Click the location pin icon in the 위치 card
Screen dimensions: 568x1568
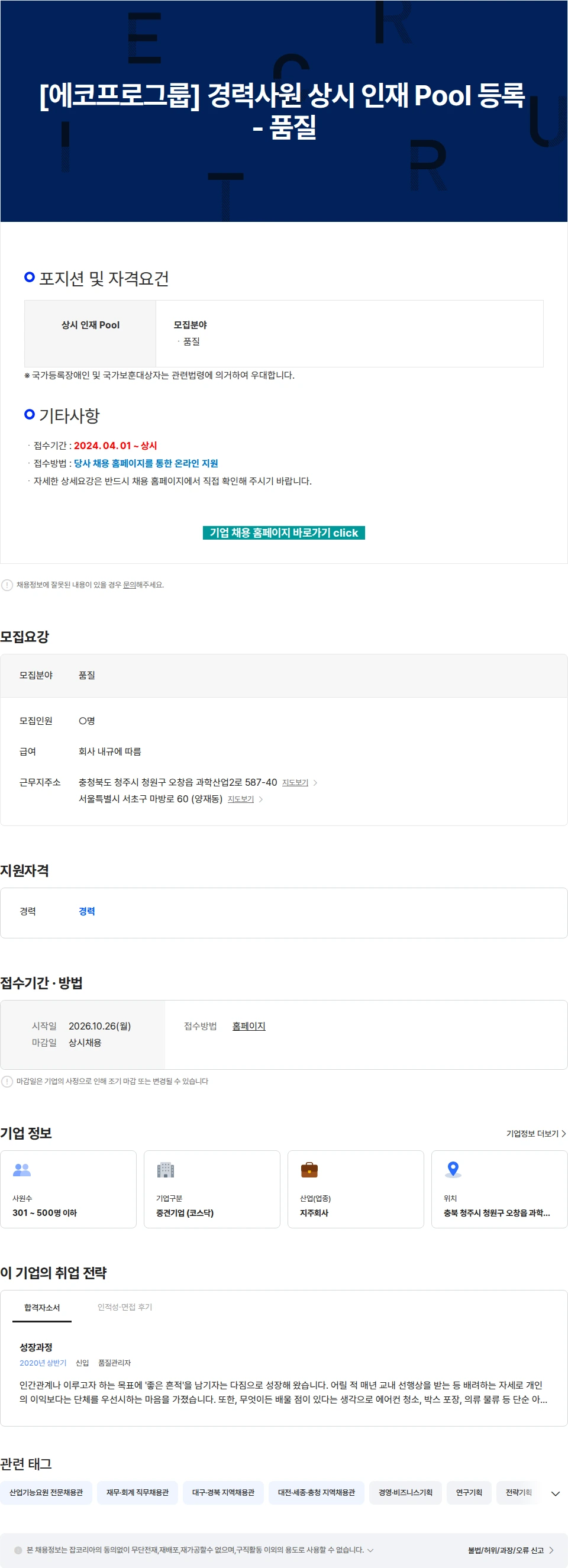[453, 1169]
